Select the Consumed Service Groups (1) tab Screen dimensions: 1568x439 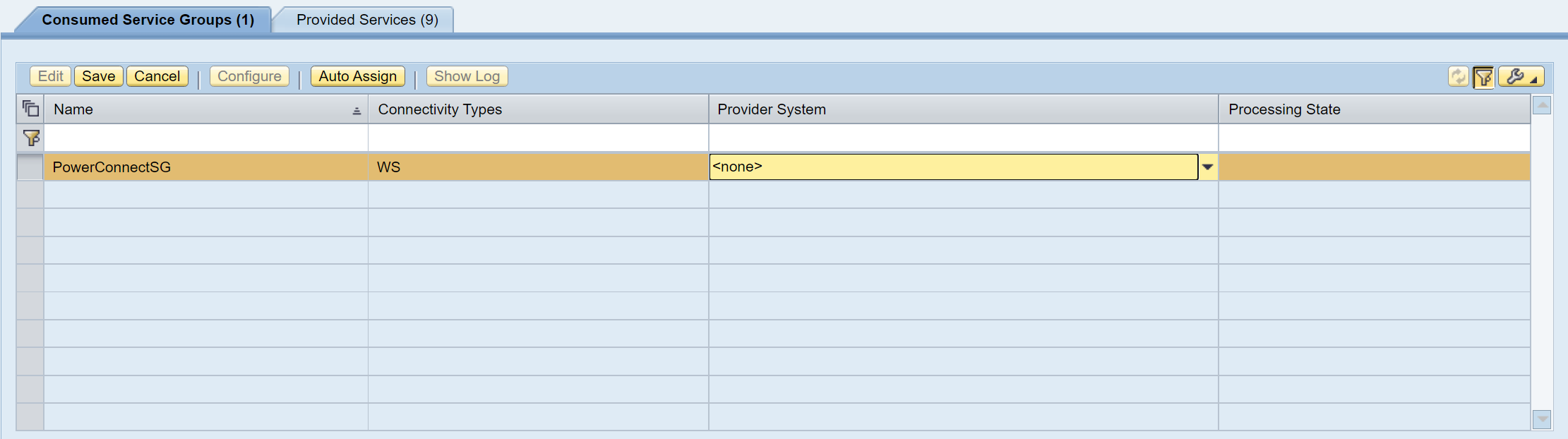(x=148, y=20)
